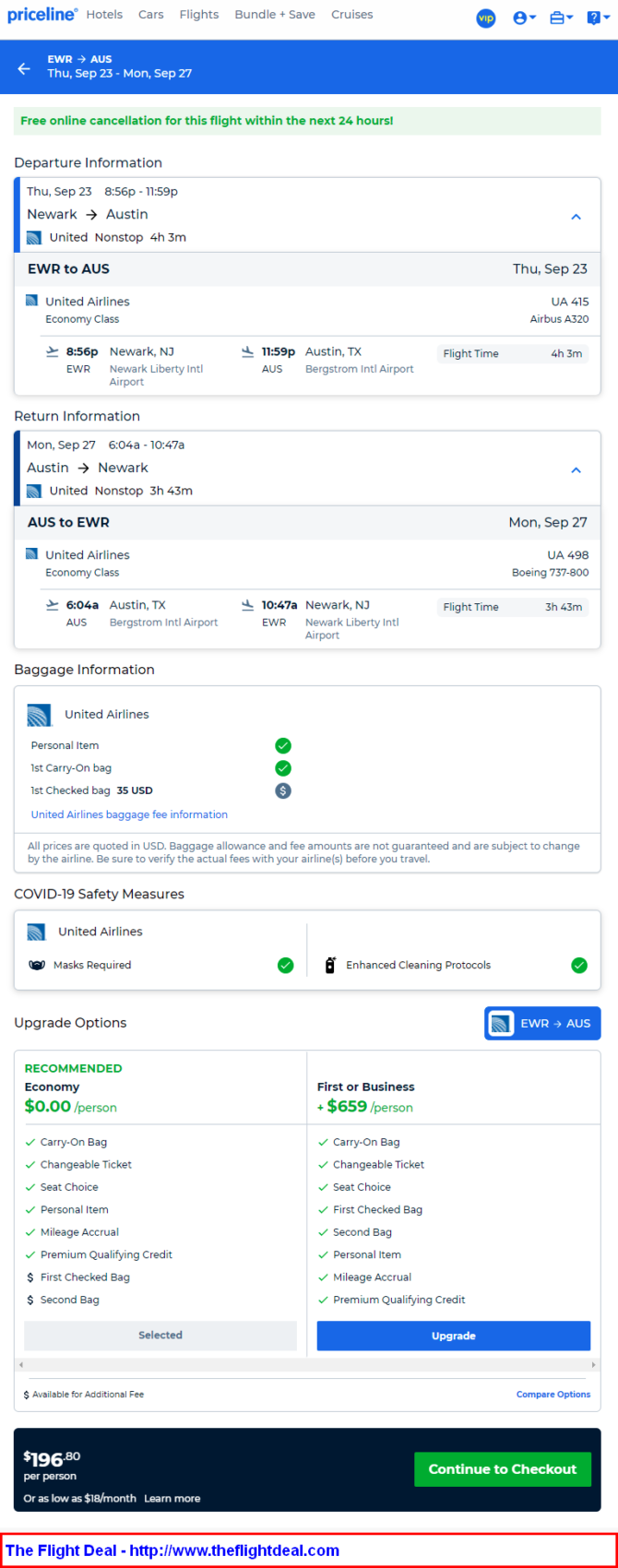Open the Learn more financing link

coord(172,1498)
